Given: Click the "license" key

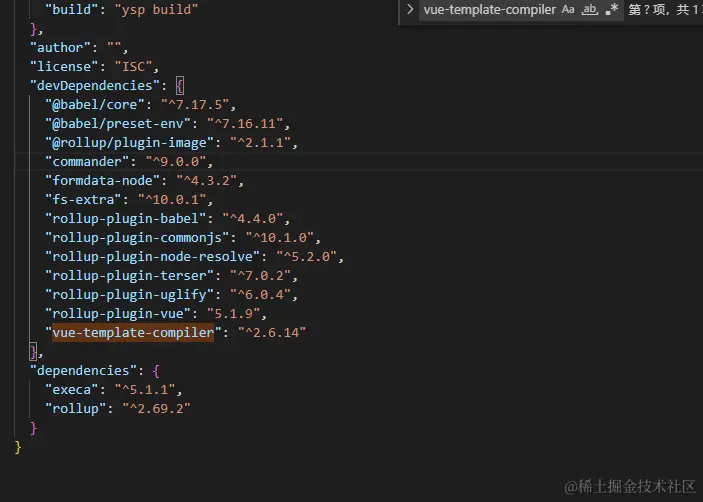Looking at the screenshot, I should [x=64, y=67].
